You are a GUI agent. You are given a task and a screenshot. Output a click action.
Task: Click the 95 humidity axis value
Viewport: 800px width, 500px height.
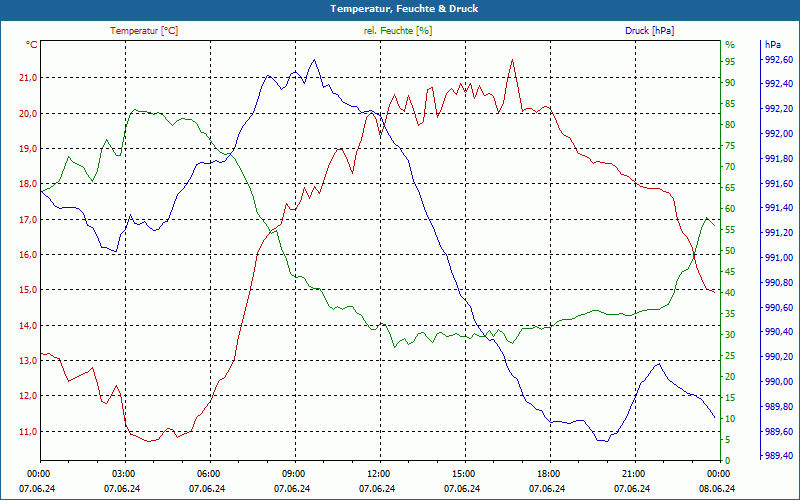(x=730, y=62)
